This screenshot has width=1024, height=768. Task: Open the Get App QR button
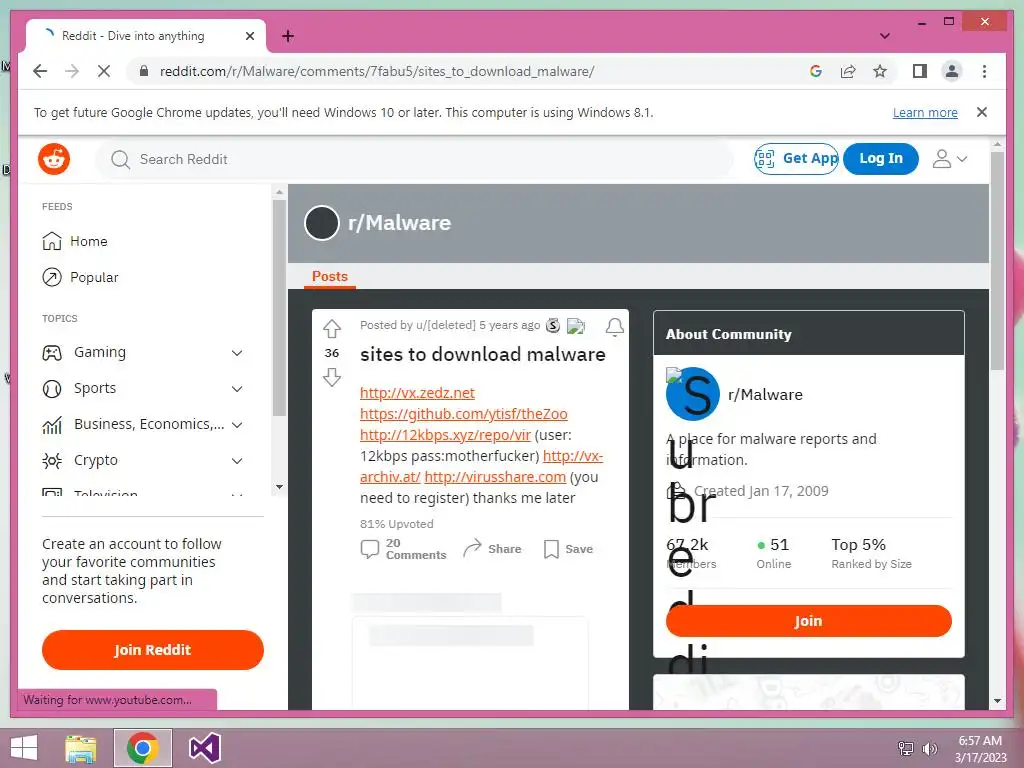point(796,159)
